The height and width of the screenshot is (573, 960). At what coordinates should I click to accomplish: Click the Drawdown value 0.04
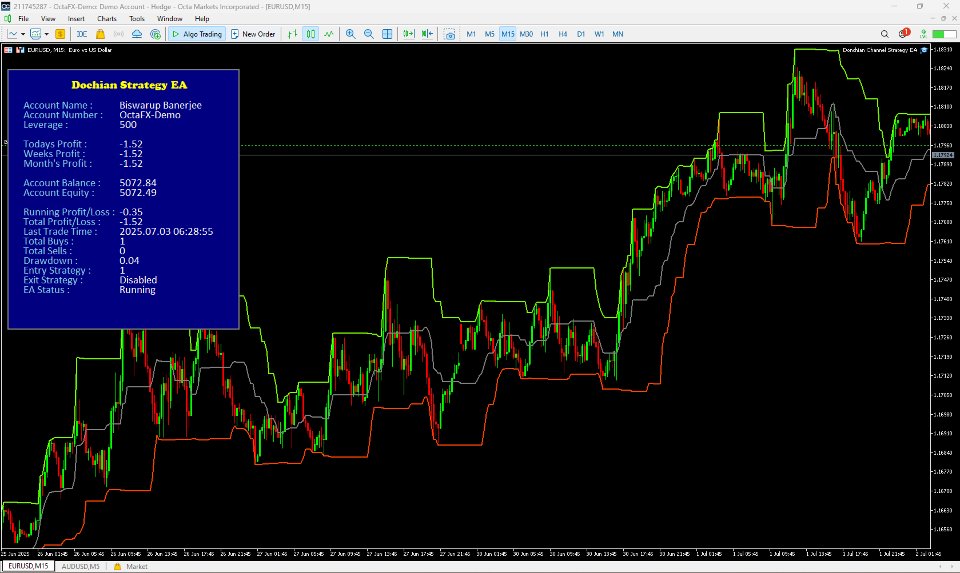pos(129,261)
